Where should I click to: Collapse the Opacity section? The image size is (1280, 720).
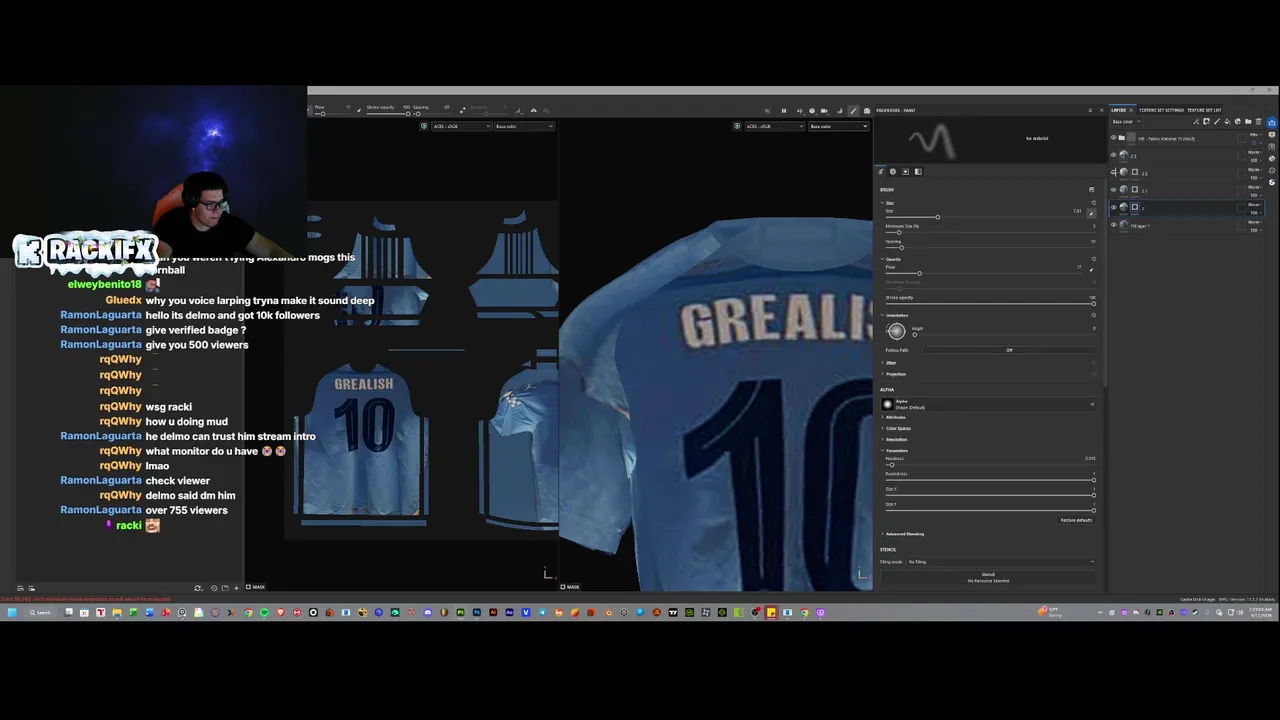pos(882,259)
